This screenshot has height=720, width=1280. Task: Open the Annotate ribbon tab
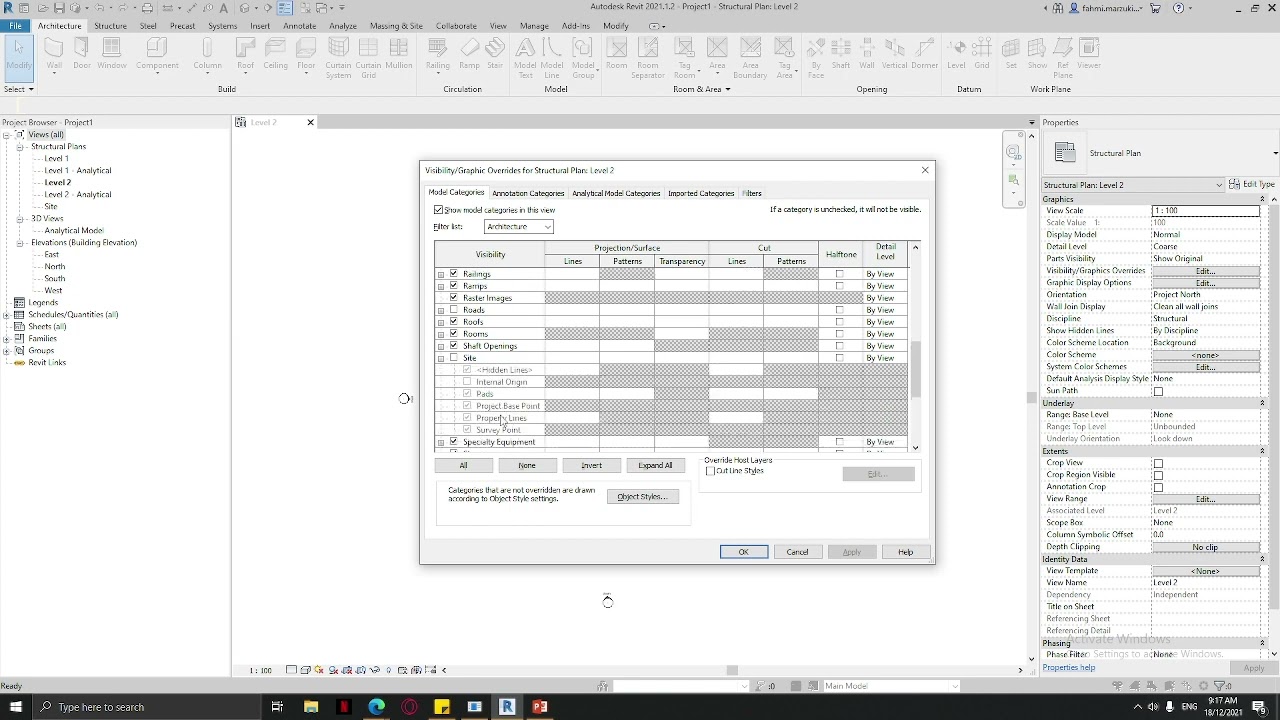[300, 26]
